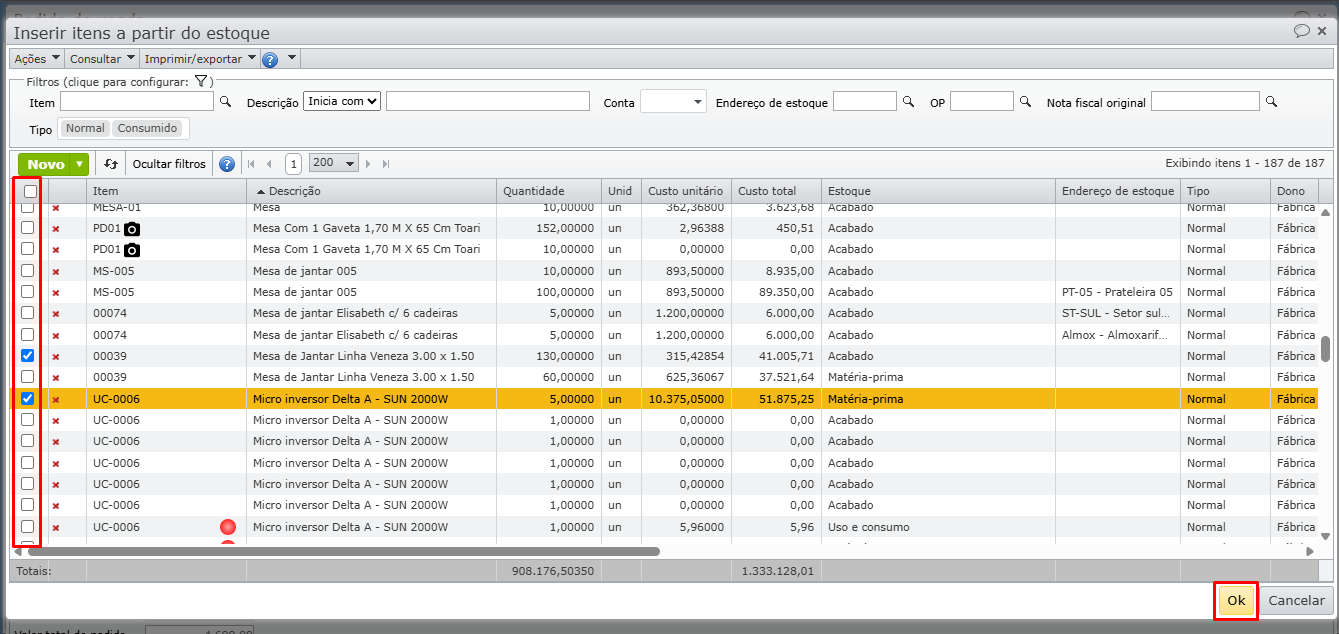This screenshot has height=634, width=1339.
Task: Open the blue help icon beside Ocultar filtros
Action: click(227, 164)
